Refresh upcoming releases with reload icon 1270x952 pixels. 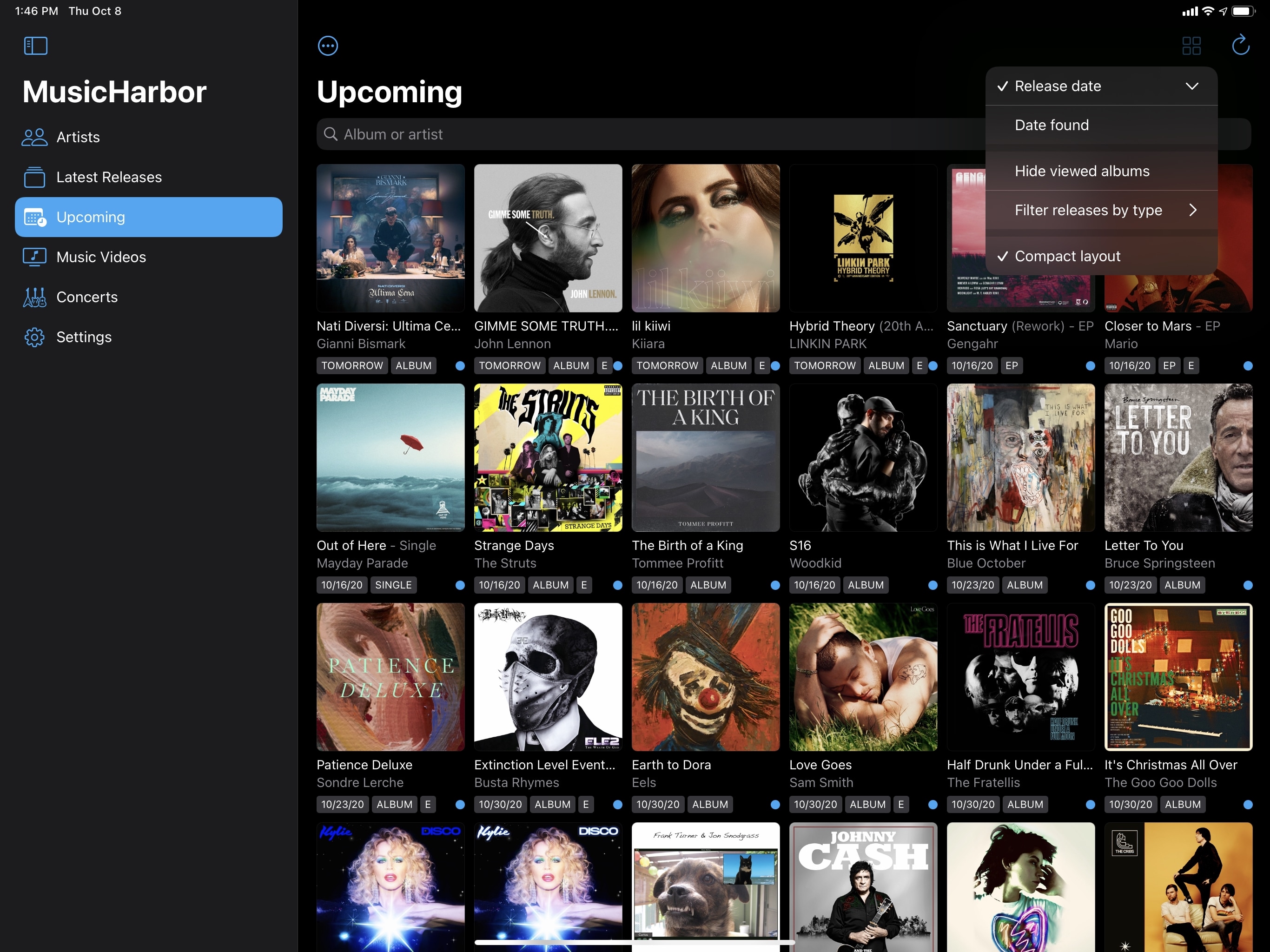(x=1241, y=46)
